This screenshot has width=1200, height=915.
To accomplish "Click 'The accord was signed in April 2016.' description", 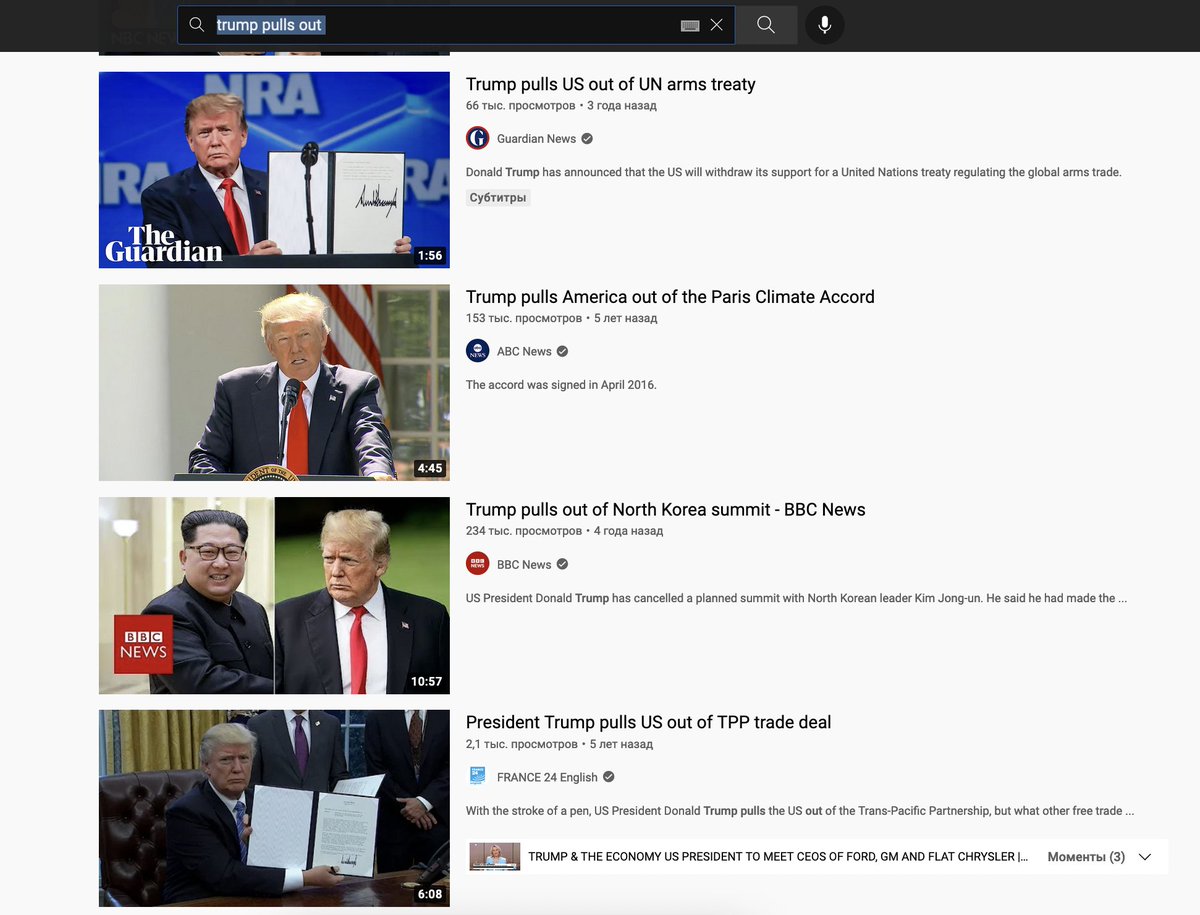I will 561,384.
